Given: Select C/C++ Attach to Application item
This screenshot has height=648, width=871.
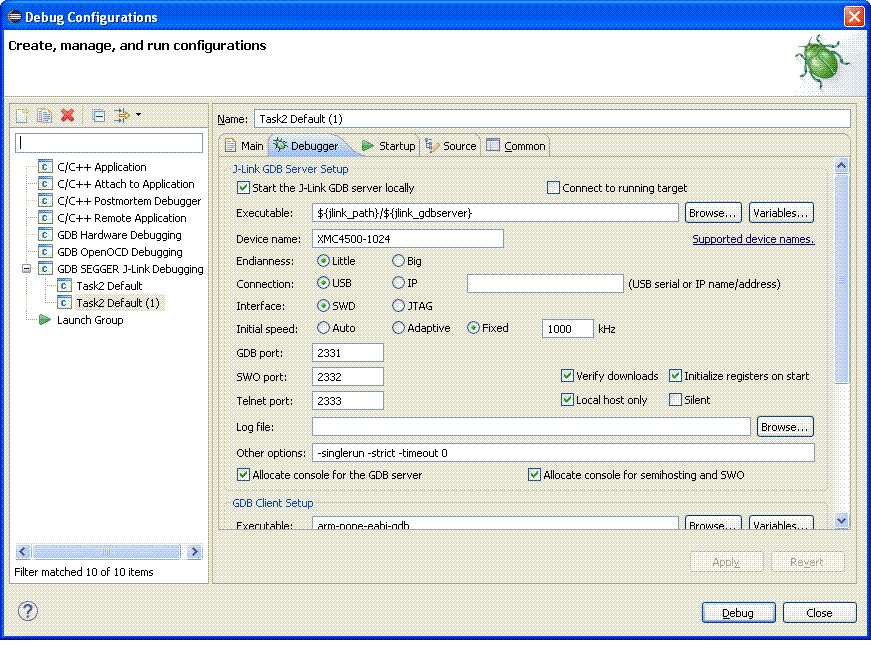Looking at the screenshot, I should 126,184.
